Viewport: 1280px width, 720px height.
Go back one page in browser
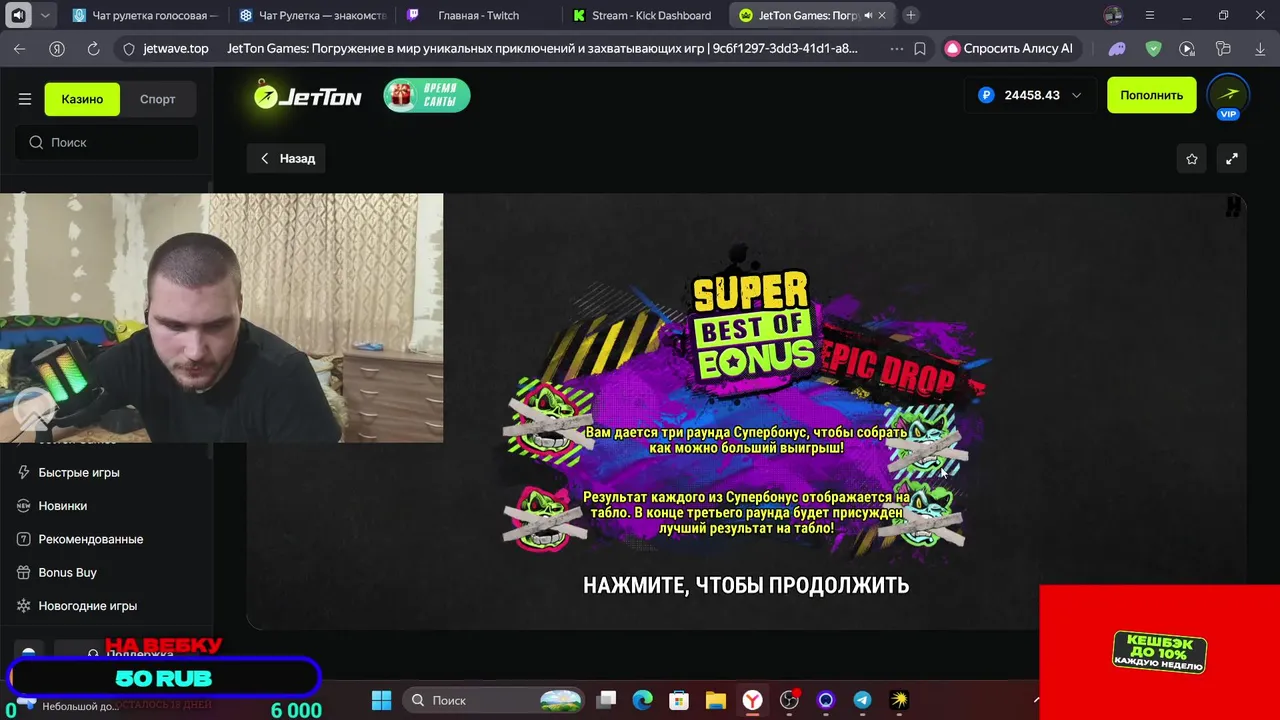[20, 48]
